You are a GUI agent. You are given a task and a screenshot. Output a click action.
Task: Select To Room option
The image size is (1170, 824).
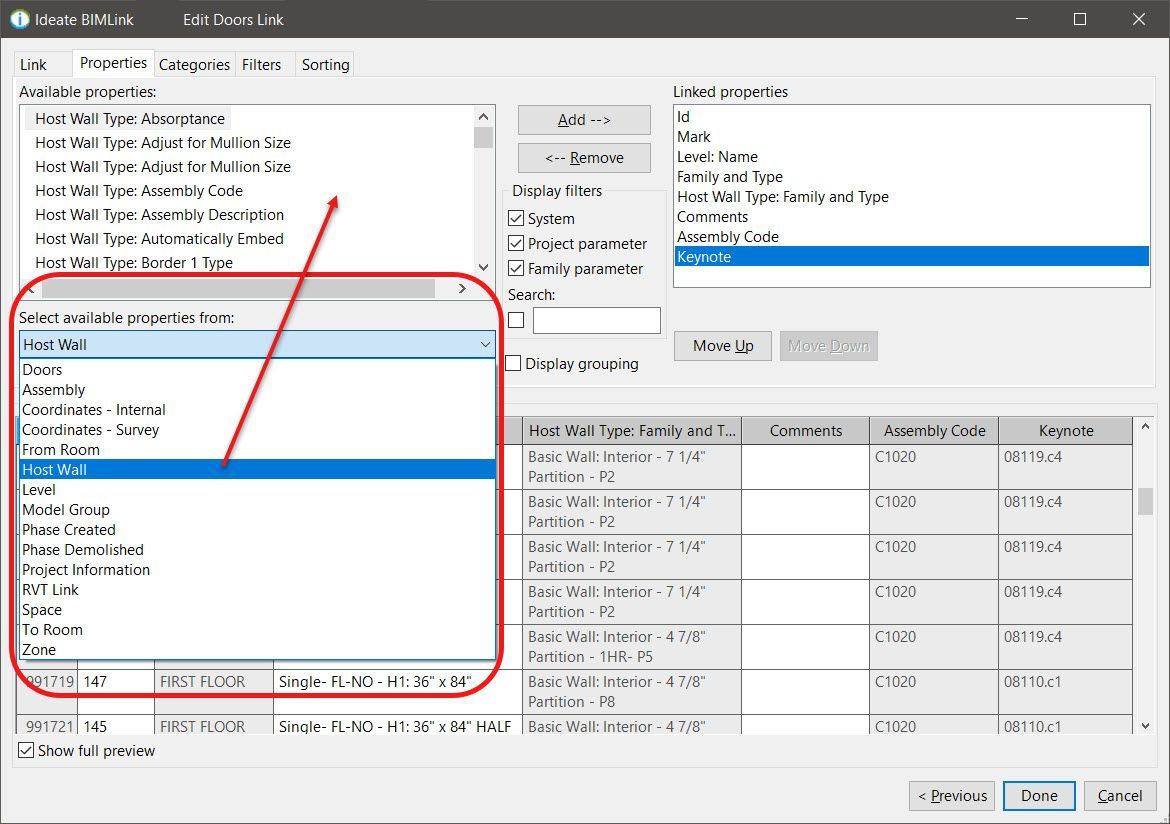click(257, 630)
